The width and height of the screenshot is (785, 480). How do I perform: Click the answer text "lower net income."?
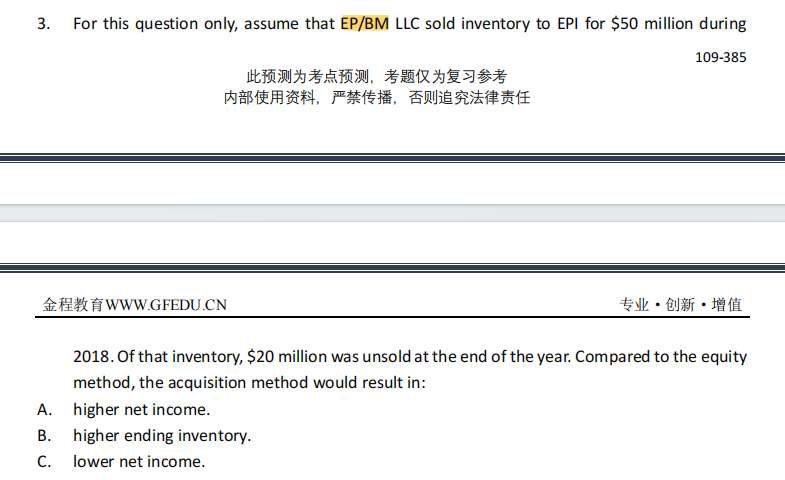pyautogui.click(x=139, y=462)
